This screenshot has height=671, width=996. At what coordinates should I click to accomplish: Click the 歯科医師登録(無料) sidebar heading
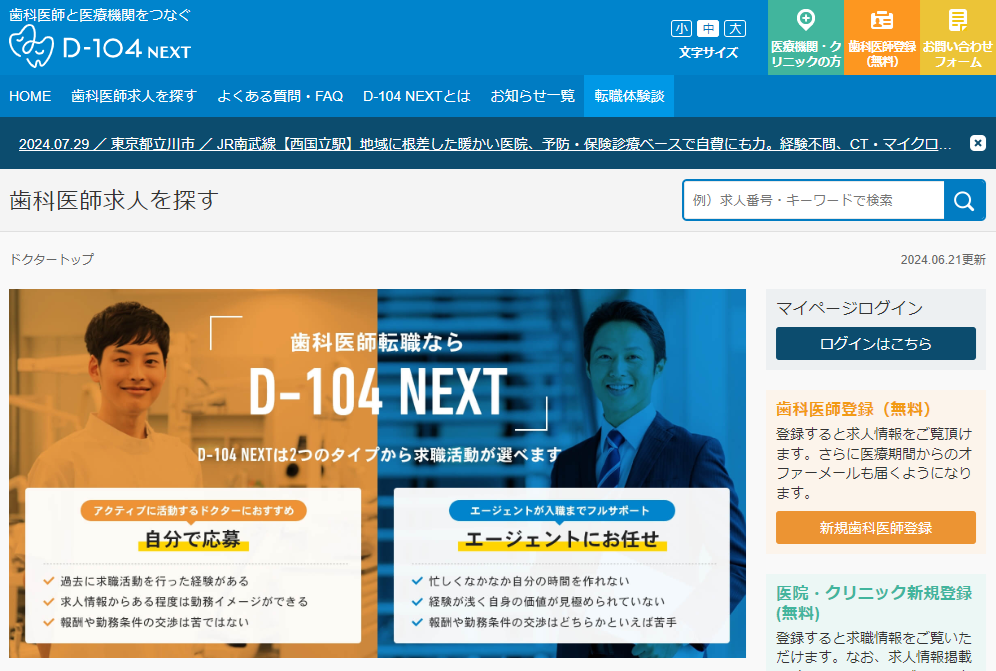(x=852, y=409)
